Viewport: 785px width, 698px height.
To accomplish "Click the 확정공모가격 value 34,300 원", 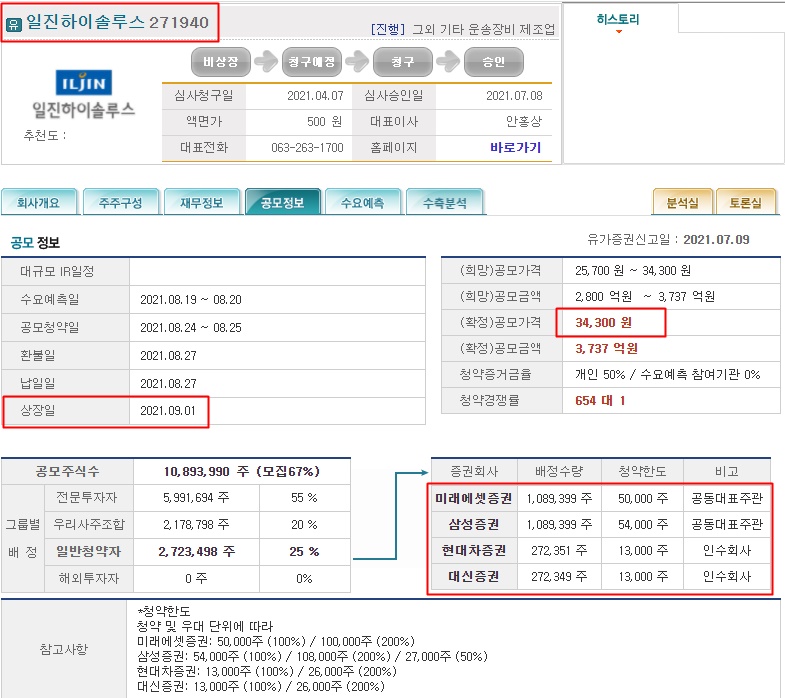I will tap(603, 322).
